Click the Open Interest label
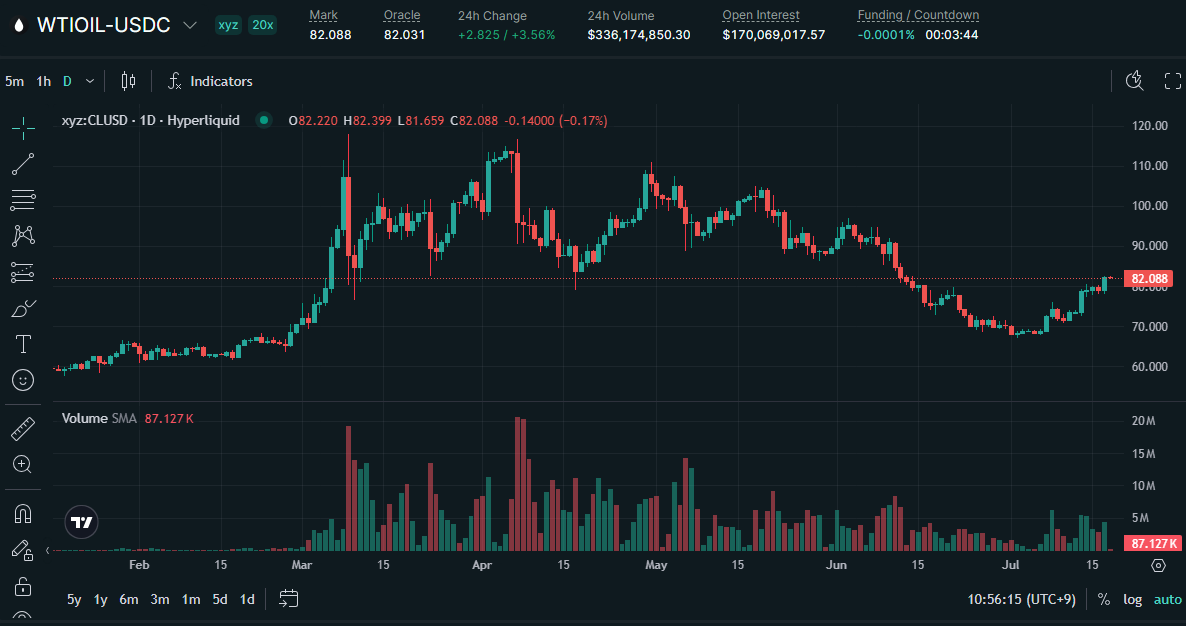The image size is (1186, 626). click(x=761, y=15)
